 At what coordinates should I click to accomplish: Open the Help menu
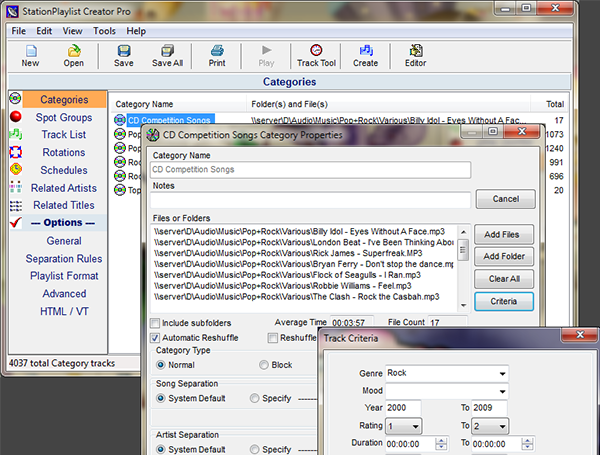136,31
